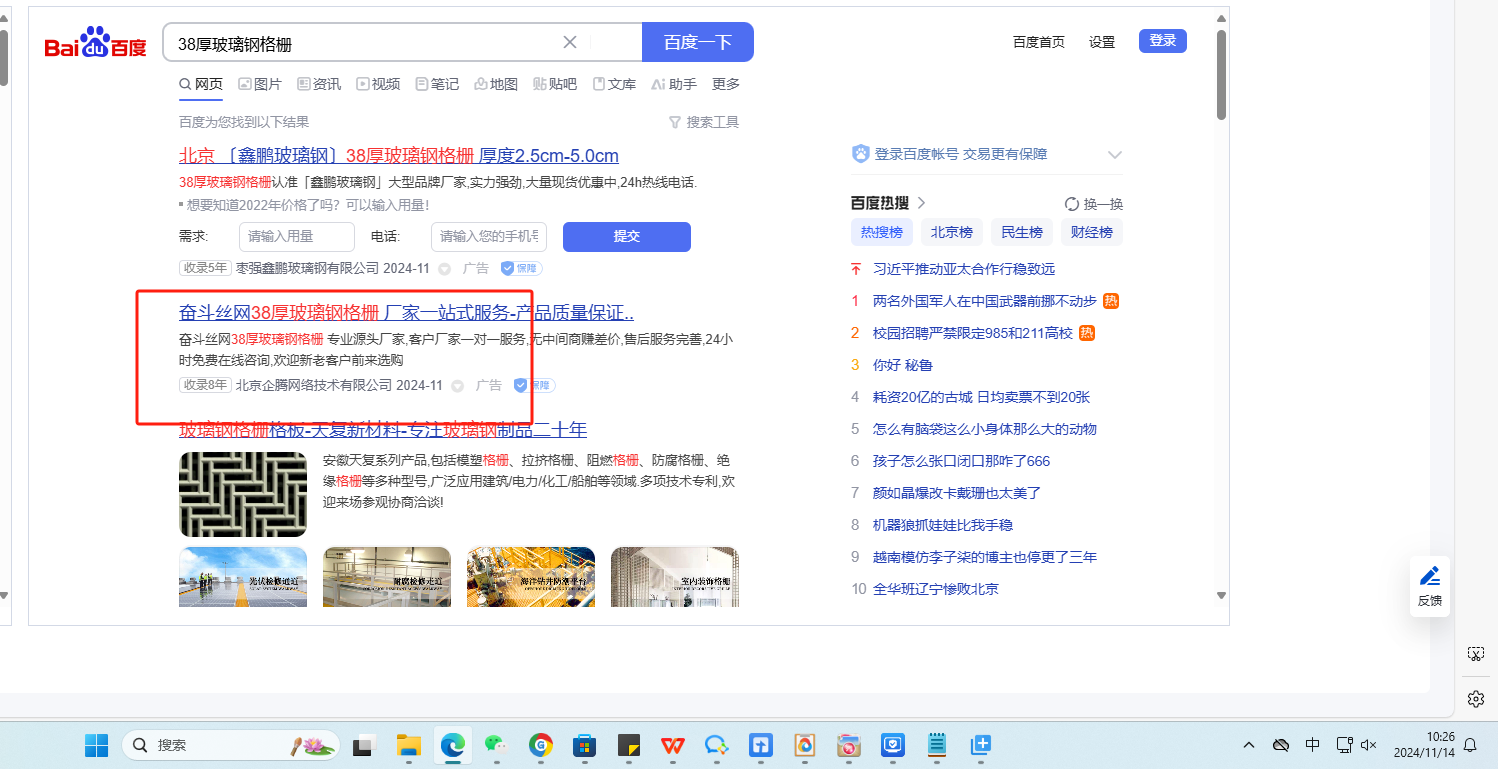This screenshot has width=1498, height=769.
Task: Open the sidebar settings gear icon
Action: pos(1475,698)
